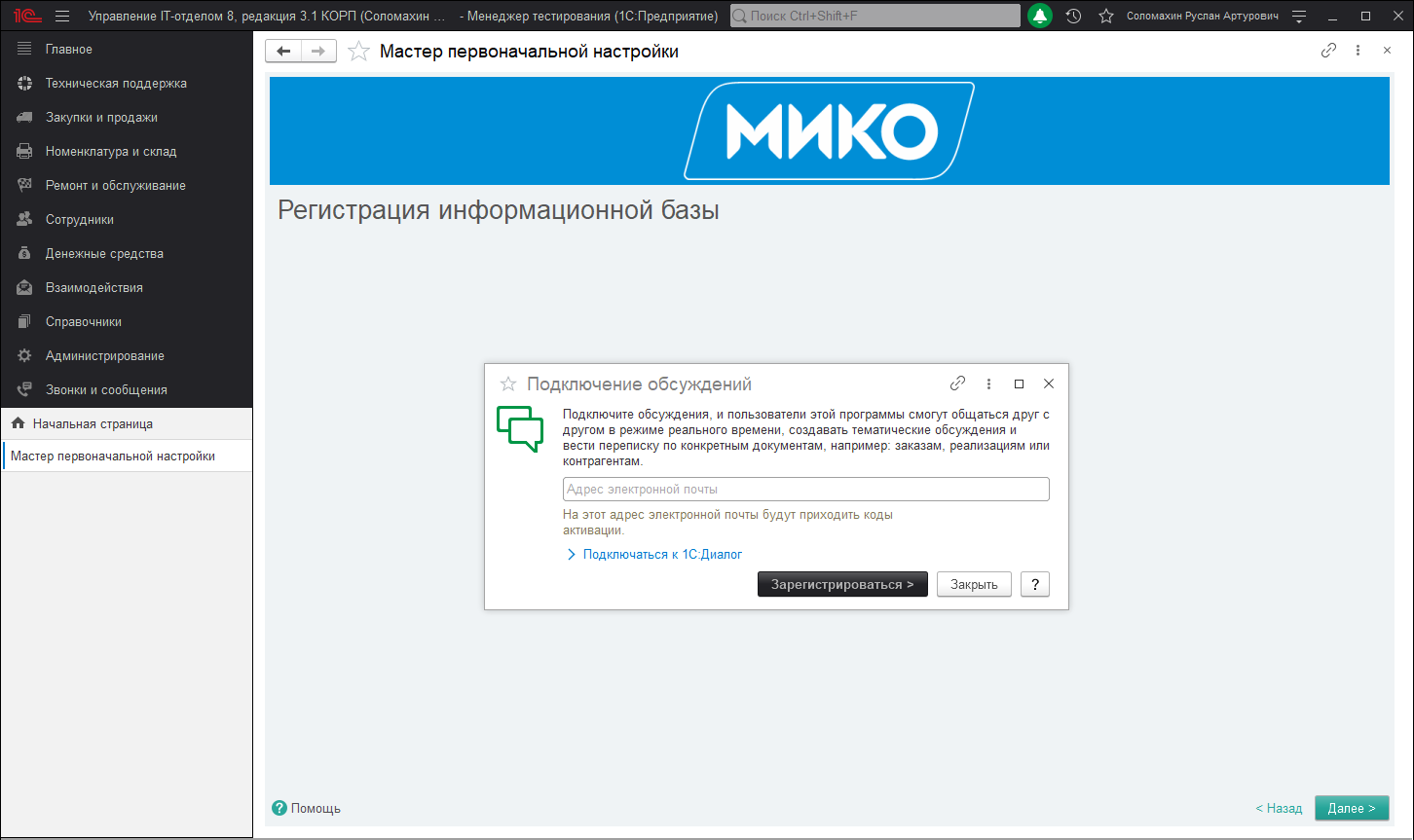Toggle the favorite star in Подключение обсуждений dialog
This screenshot has height=840, width=1414.
coord(507,383)
